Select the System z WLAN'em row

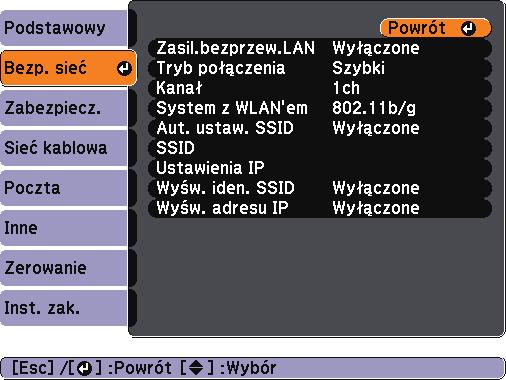(x=320, y=108)
